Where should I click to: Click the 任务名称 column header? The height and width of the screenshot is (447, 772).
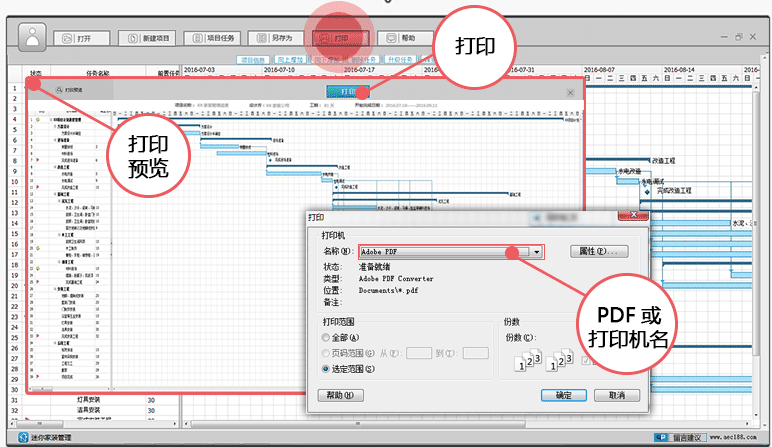click(97, 73)
